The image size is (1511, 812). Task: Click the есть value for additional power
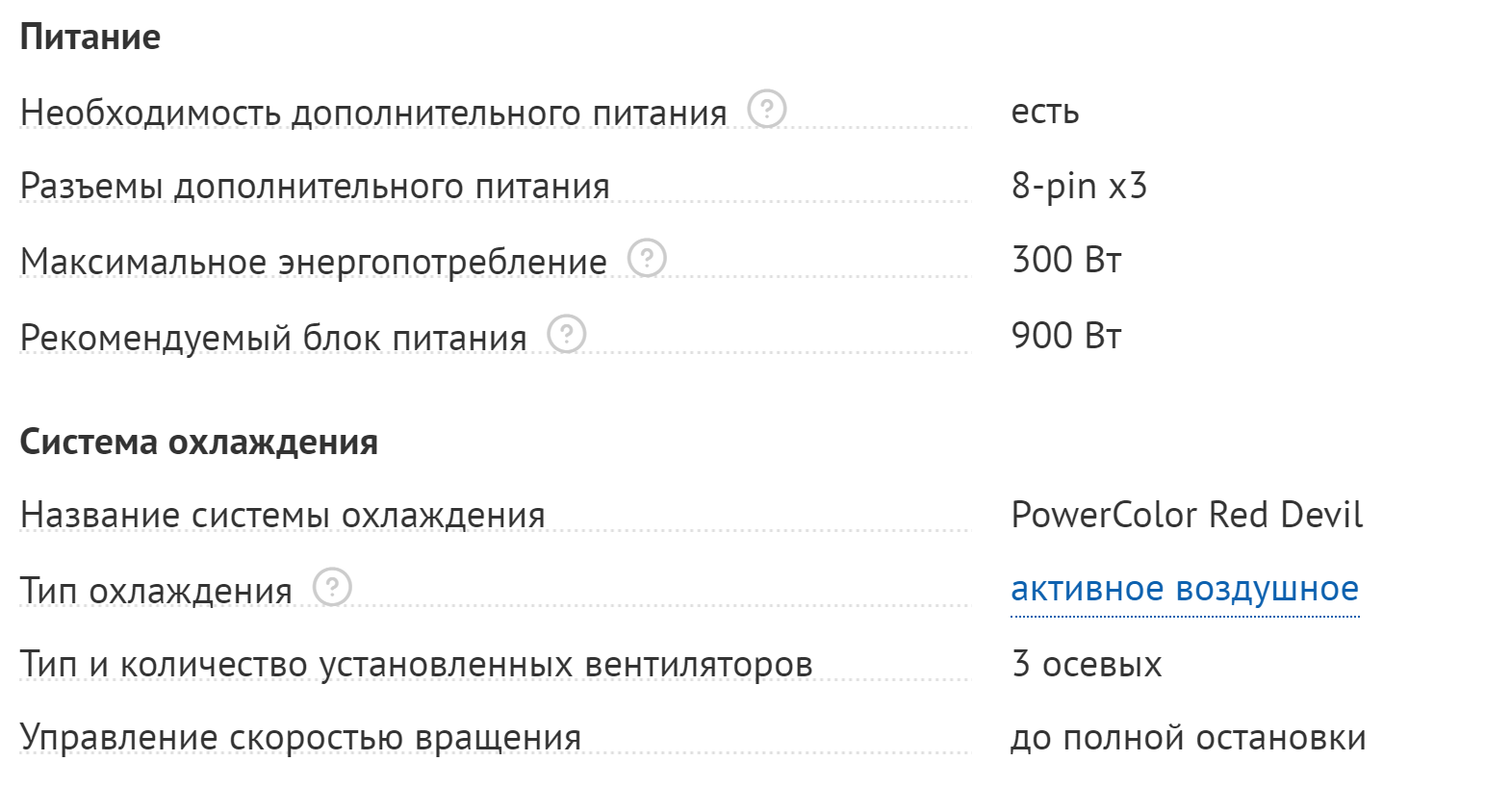1044,113
